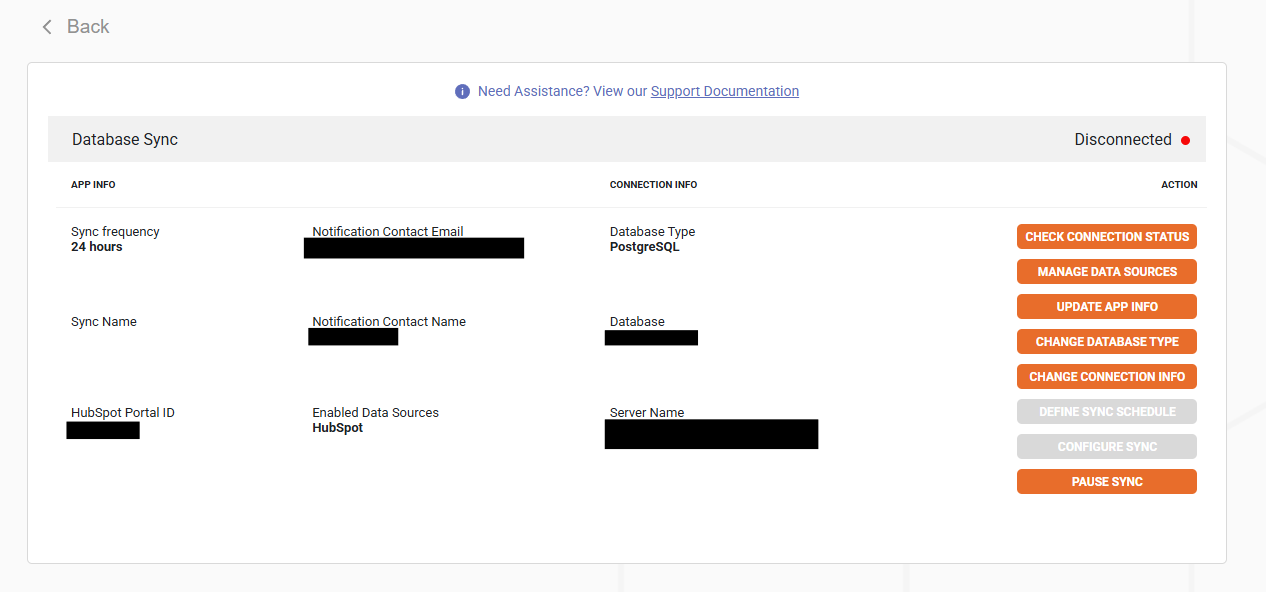
Task: Click the Database Type label
Action: coord(653,232)
